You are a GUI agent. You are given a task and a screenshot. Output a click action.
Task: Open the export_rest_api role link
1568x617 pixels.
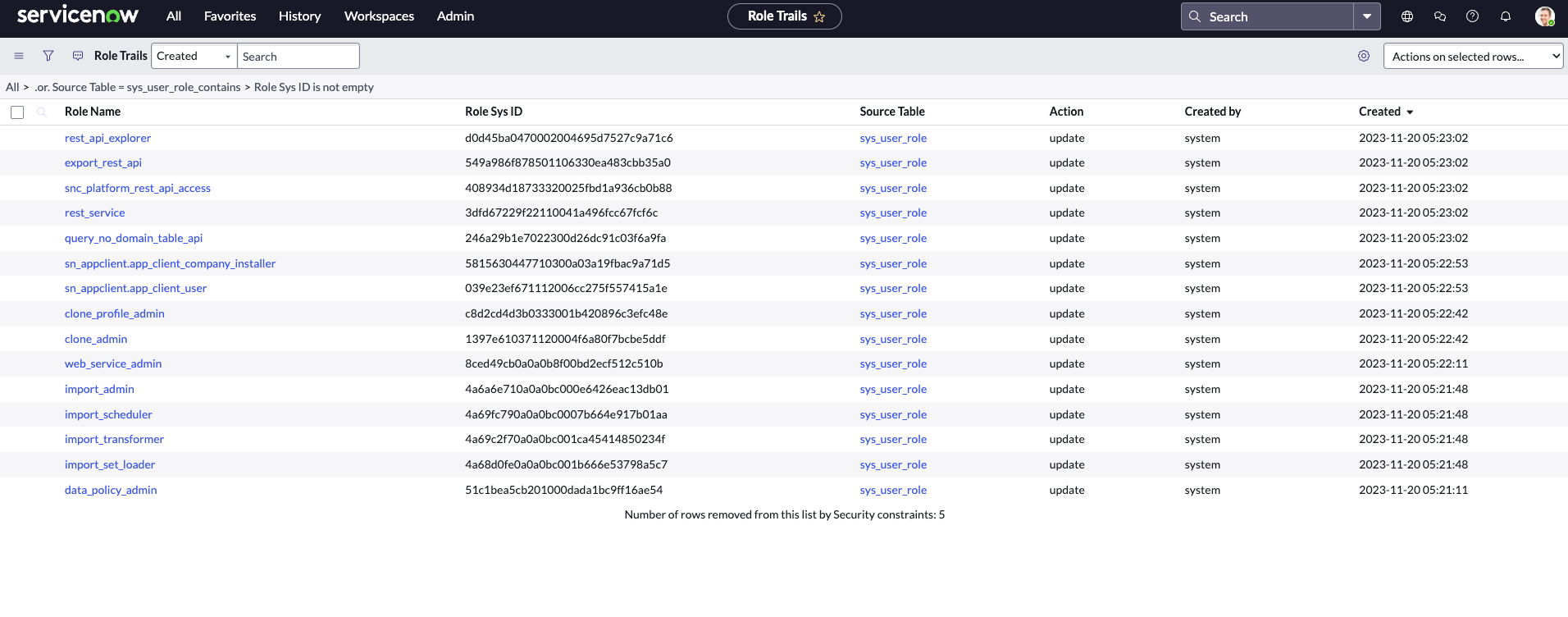point(103,162)
